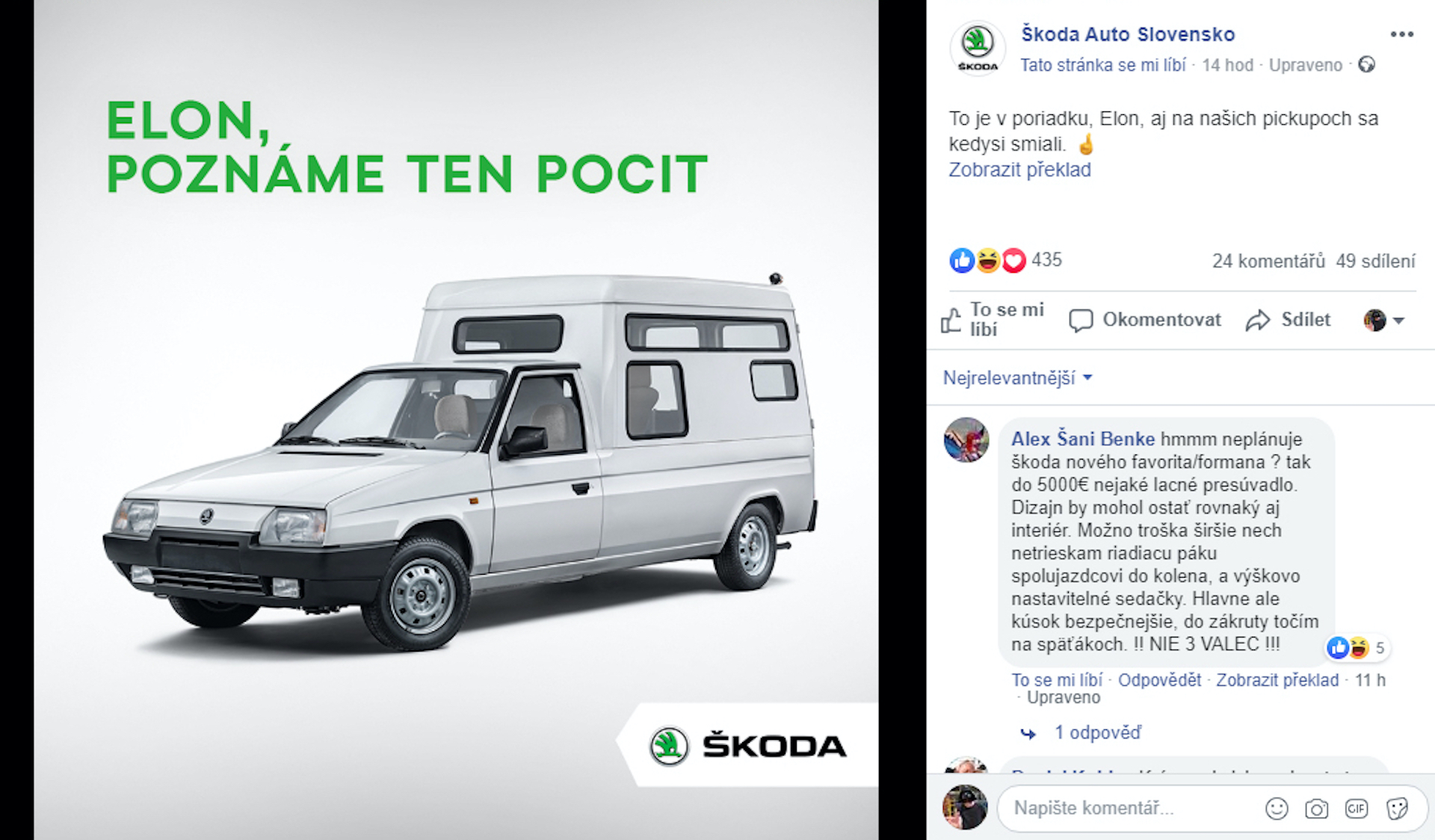Toggle 'To se mi líbí' on the post

pos(993,320)
